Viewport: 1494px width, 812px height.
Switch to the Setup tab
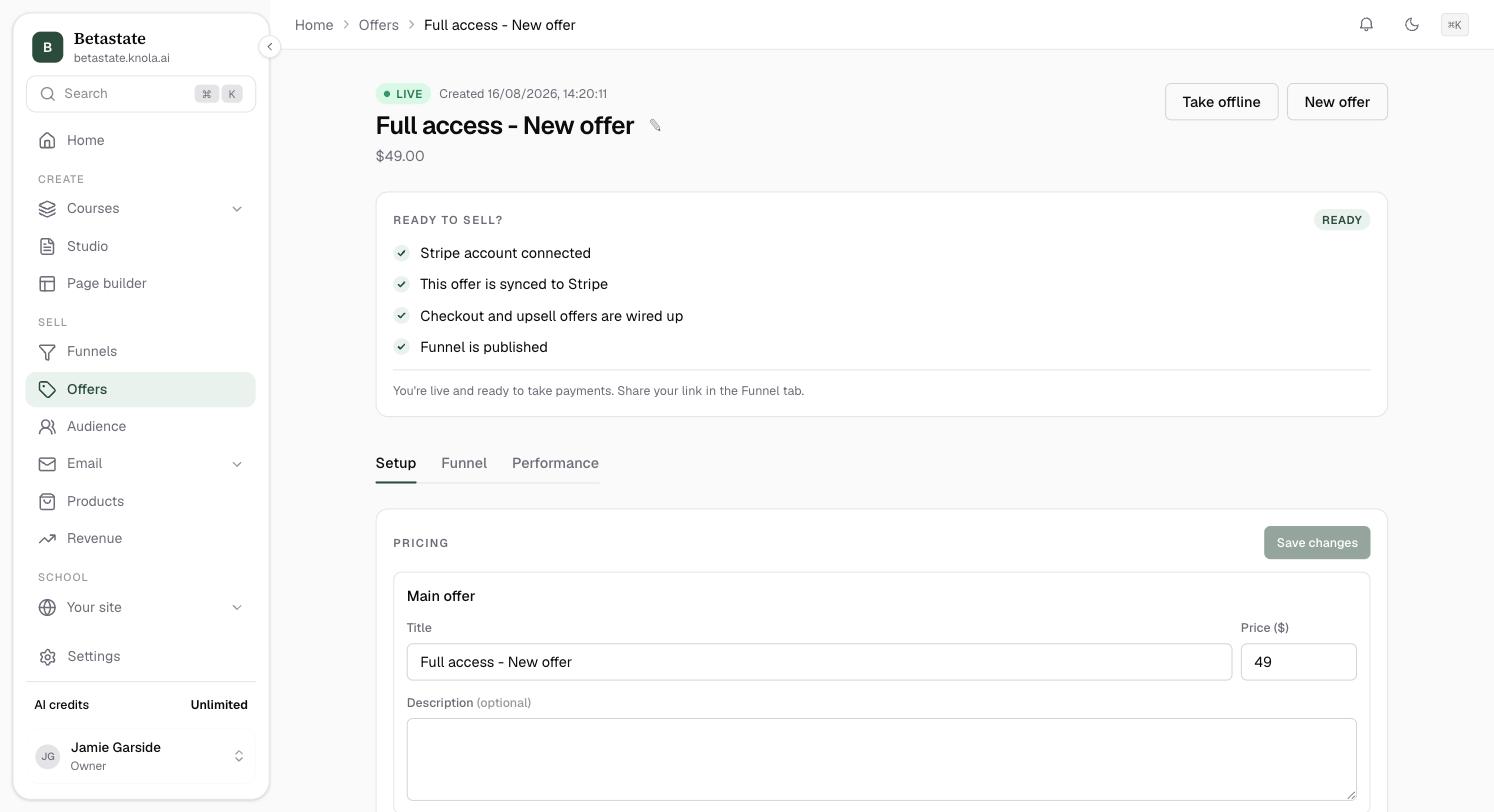tap(396, 463)
